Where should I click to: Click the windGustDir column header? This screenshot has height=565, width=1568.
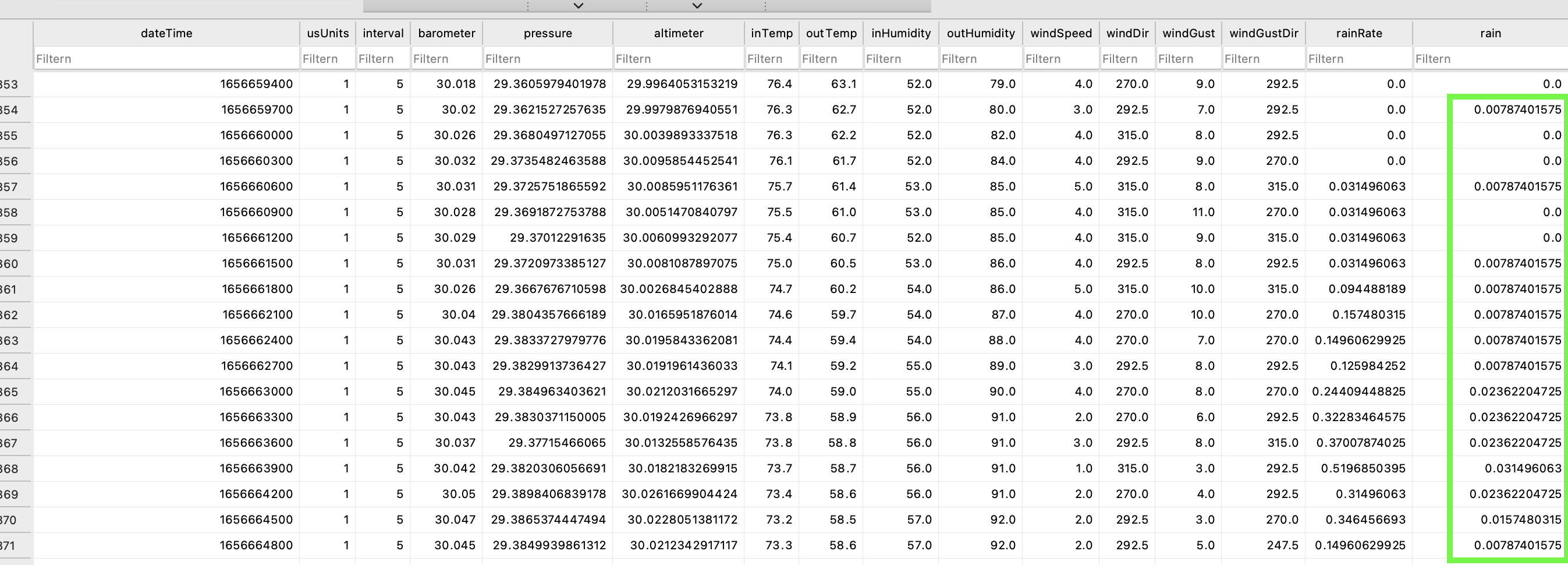(x=1264, y=33)
